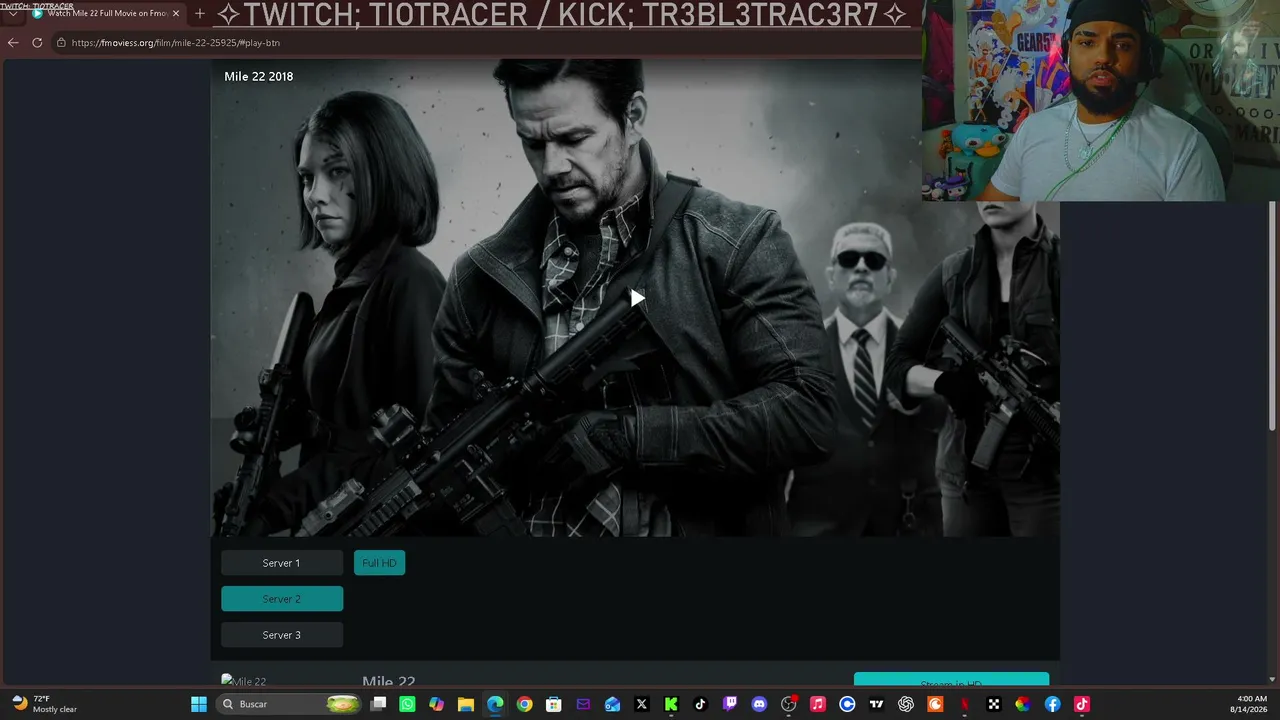
Task: Open Copilot from the taskbar
Action: click(436, 704)
